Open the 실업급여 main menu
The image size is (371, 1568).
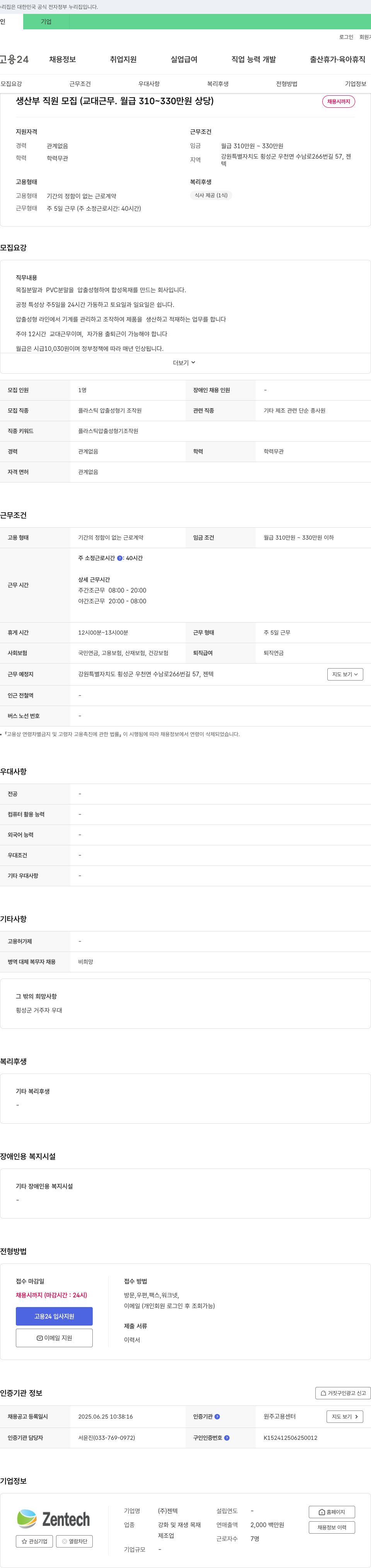[184, 59]
